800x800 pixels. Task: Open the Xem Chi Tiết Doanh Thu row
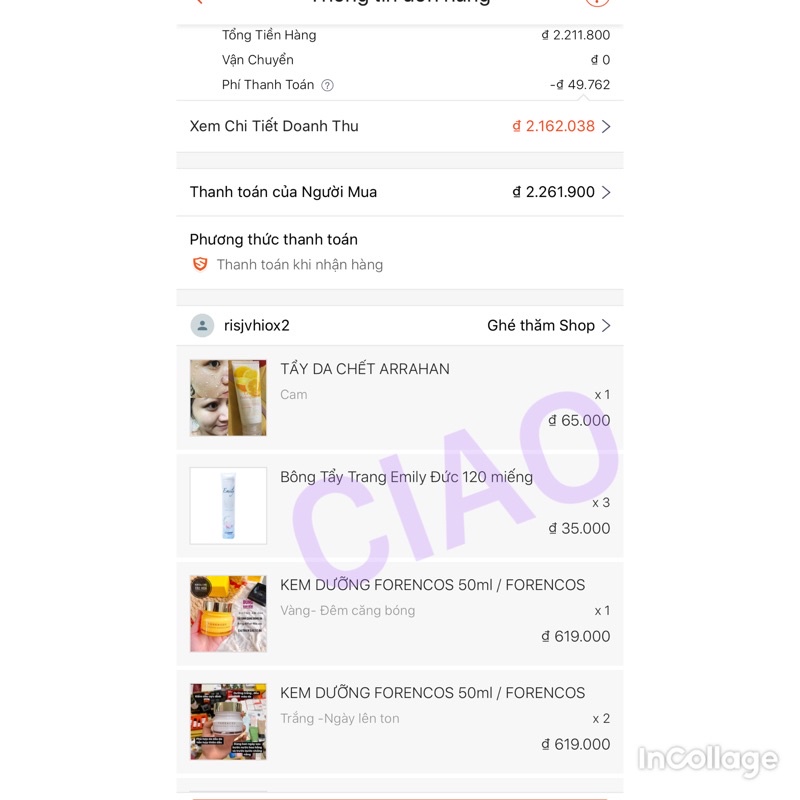[400, 127]
